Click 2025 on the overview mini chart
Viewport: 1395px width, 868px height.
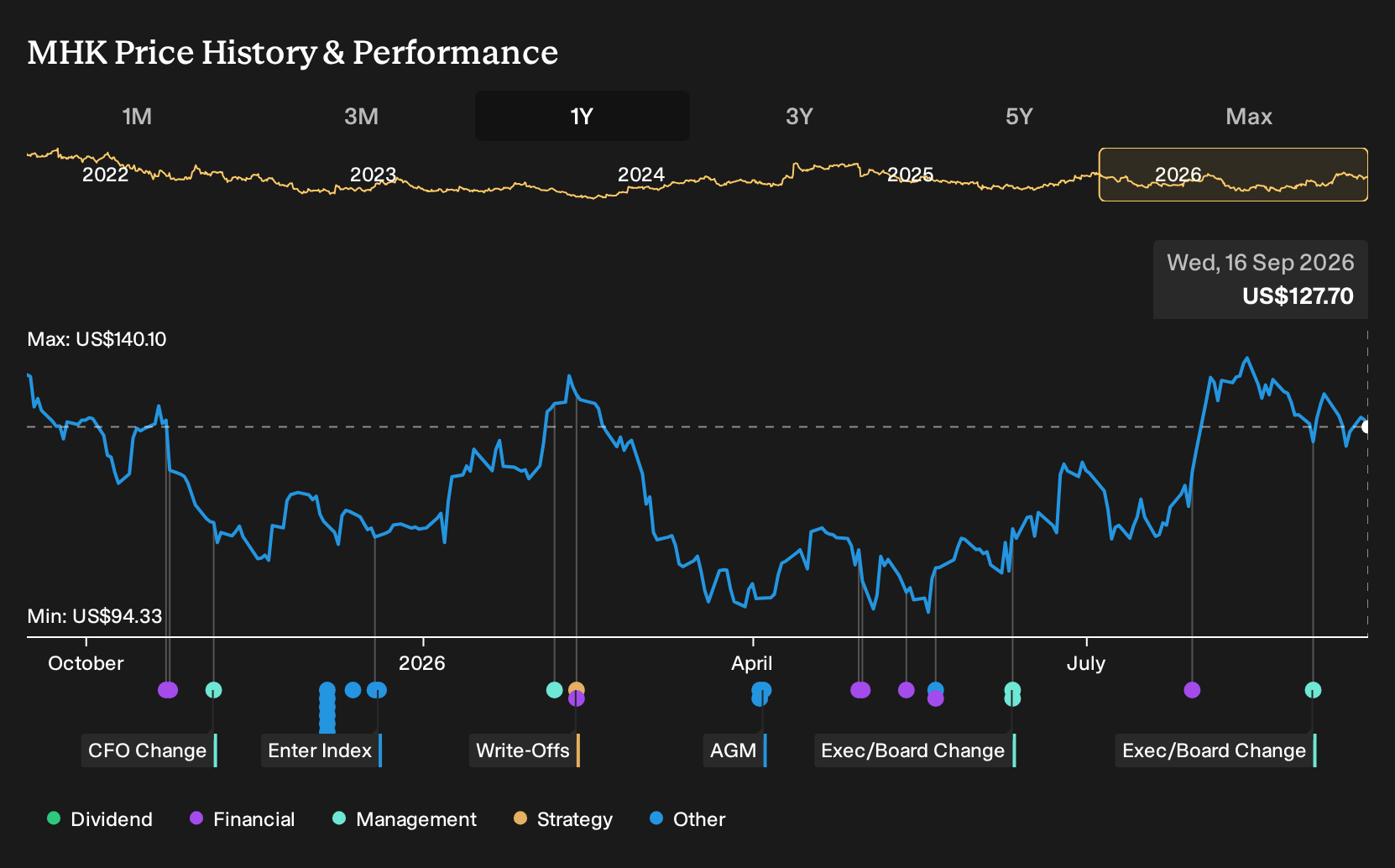[911, 175]
